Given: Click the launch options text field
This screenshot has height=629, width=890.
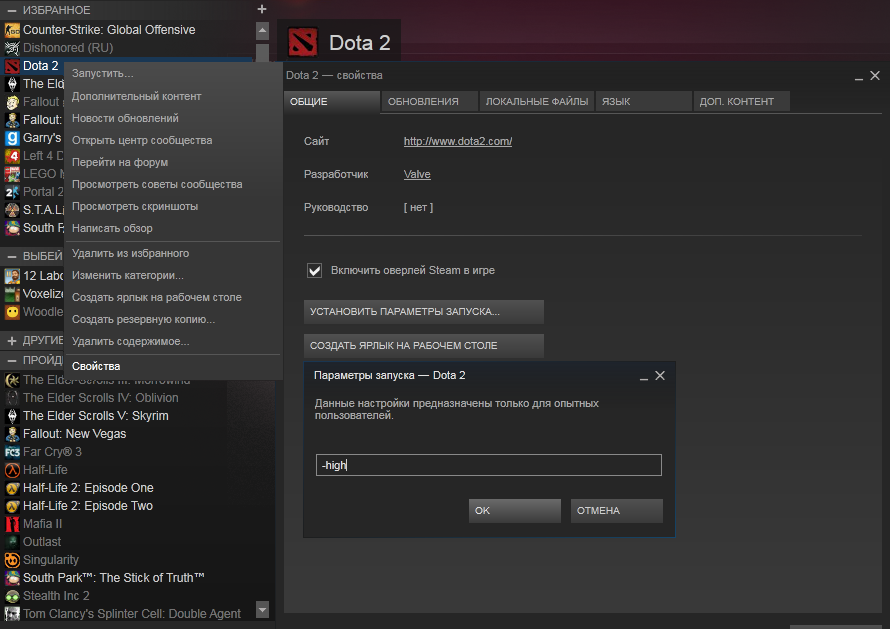Looking at the screenshot, I should [489, 465].
